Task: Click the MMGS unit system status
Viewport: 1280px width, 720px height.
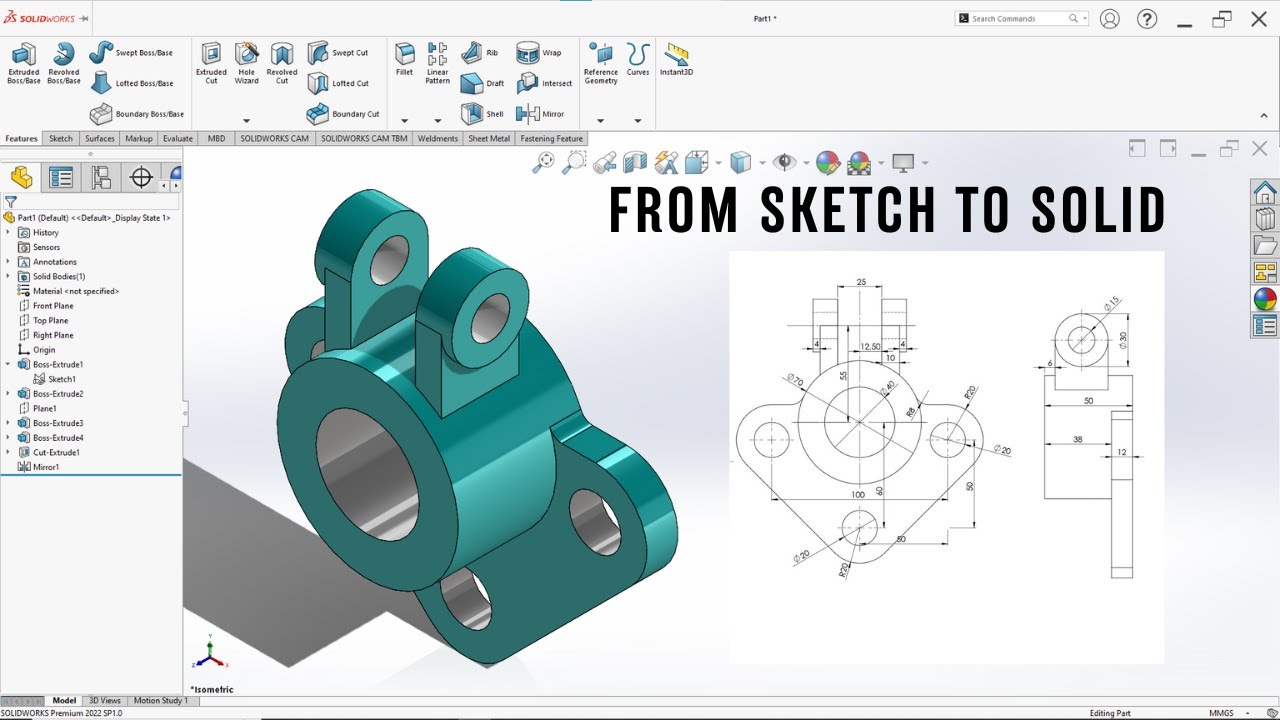Action: click(1221, 713)
